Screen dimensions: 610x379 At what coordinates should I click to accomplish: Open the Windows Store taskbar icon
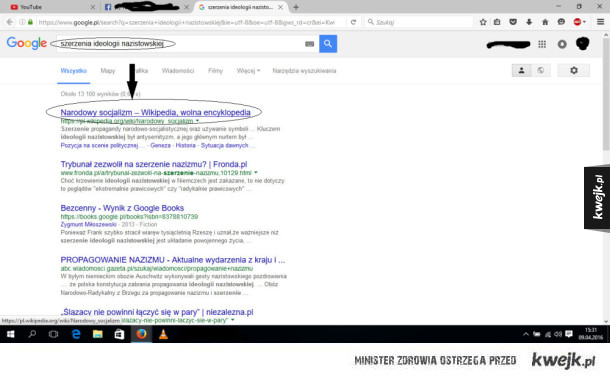click(119, 334)
